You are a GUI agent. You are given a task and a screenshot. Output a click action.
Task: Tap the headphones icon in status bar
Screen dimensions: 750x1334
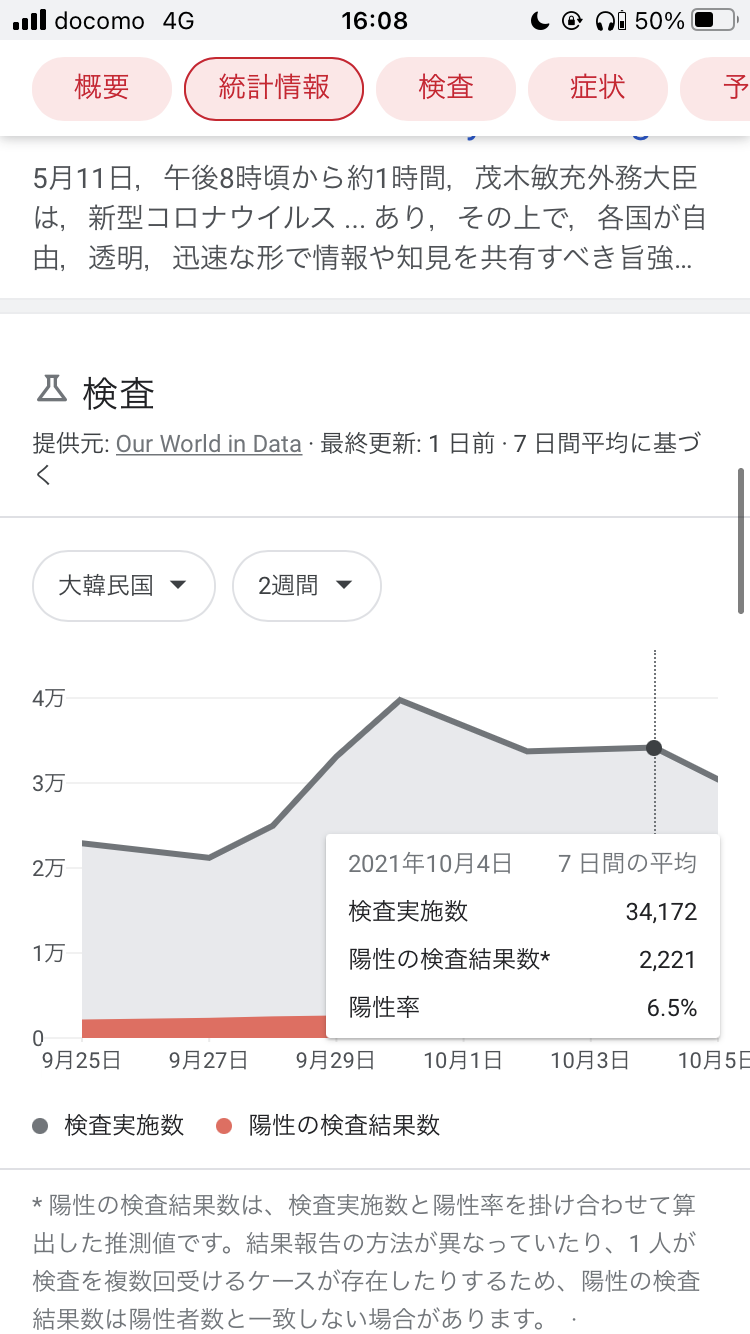(x=604, y=20)
